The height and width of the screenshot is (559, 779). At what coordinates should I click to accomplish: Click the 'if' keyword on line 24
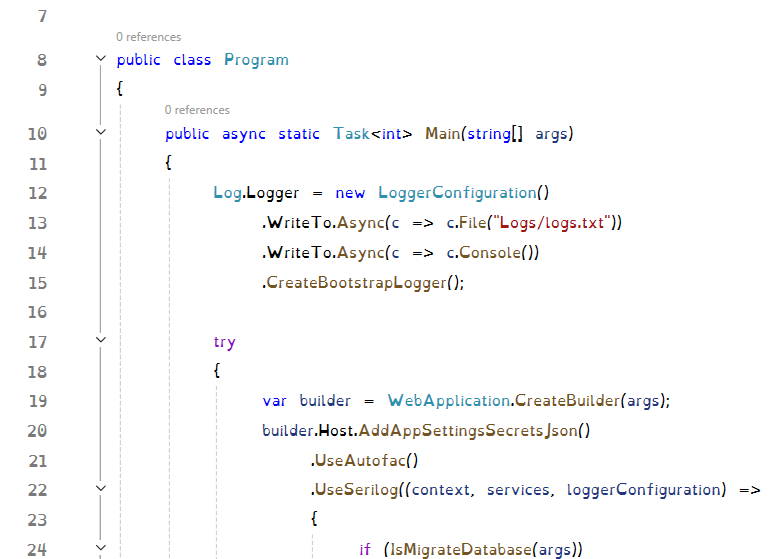[365, 549]
